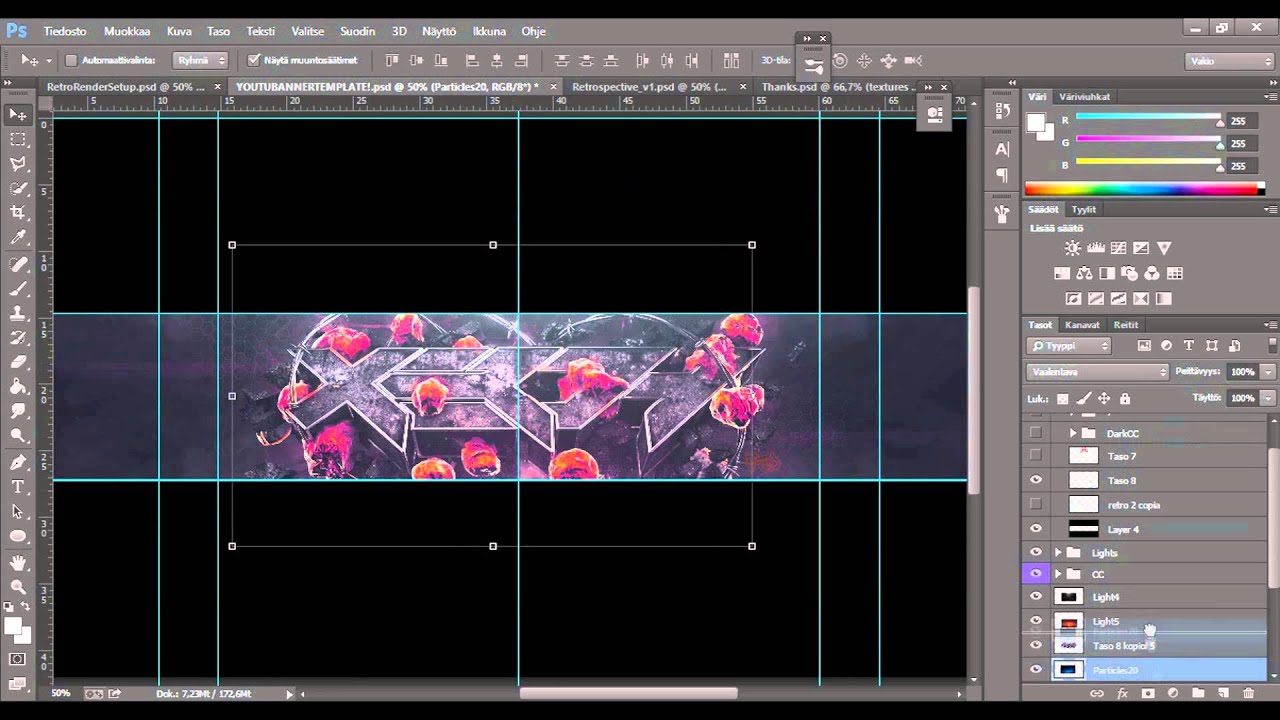Image resolution: width=1280 pixels, height=720 pixels.
Task: Add a layer mask
Action: [1148, 693]
